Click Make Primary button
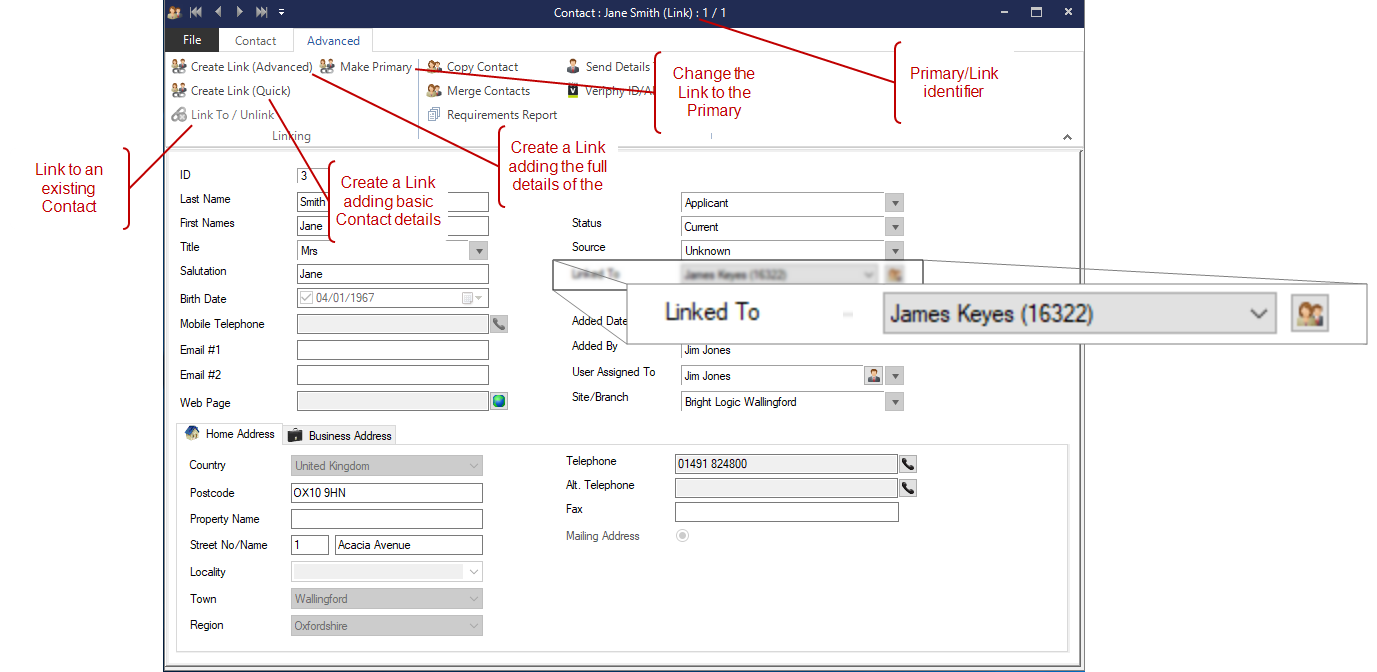Screen dimensions: 1377x672 [366, 67]
